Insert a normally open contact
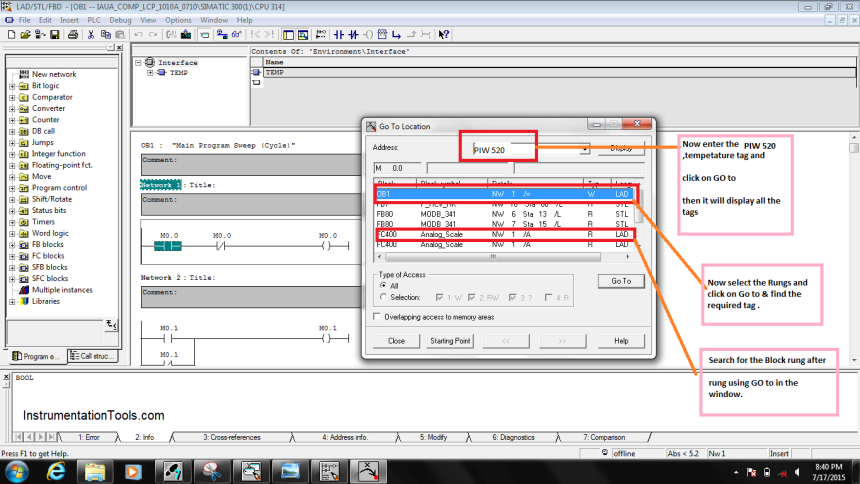 pyautogui.click(x=339, y=35)
